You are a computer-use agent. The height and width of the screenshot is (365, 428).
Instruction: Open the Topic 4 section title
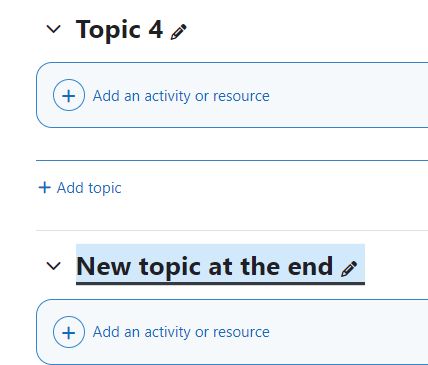[119, 30]
